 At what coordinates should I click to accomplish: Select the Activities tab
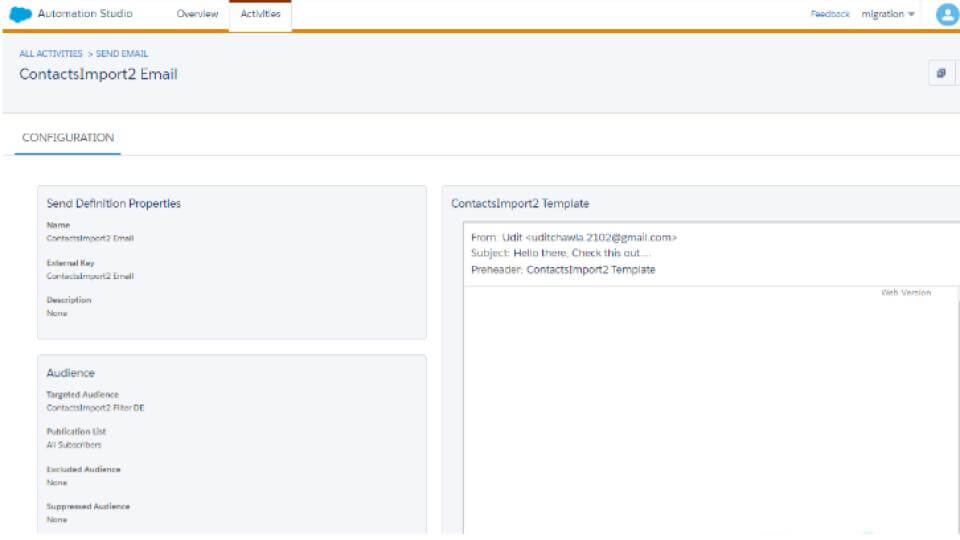260,14
